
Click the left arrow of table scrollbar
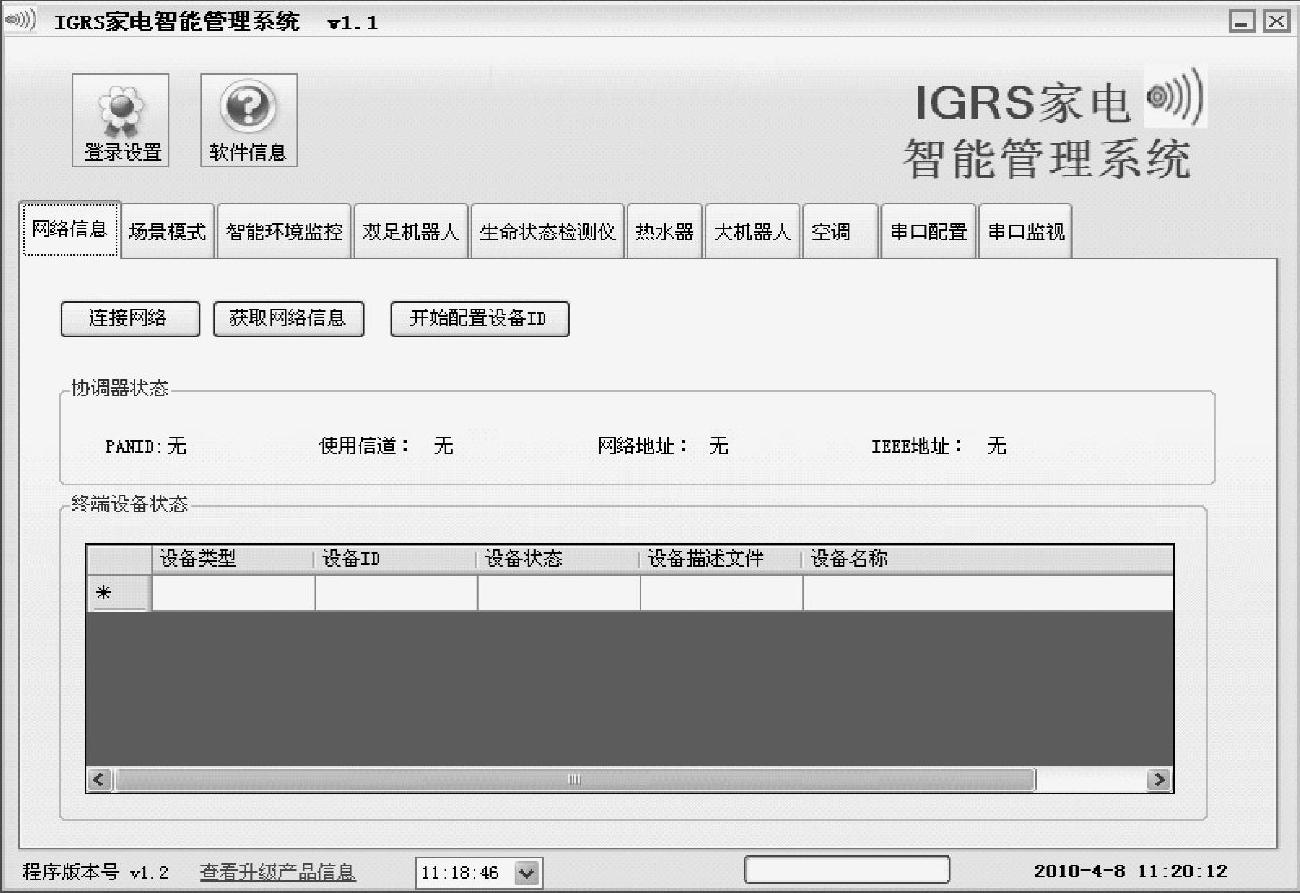(98, 780)
